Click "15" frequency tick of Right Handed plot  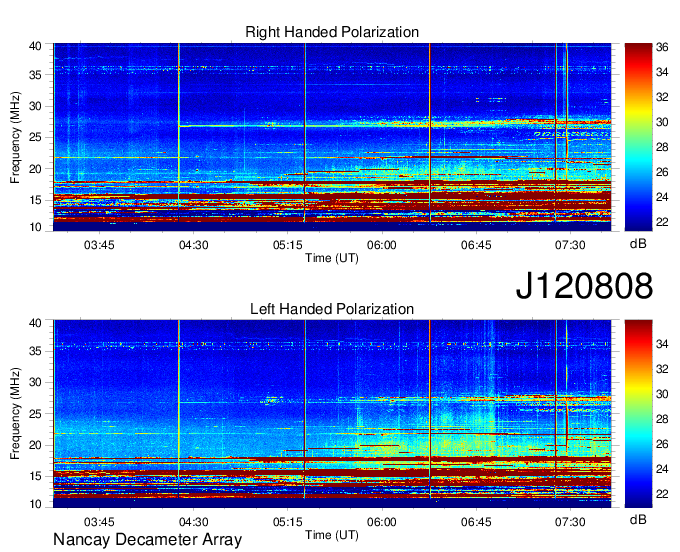point(35,200)
